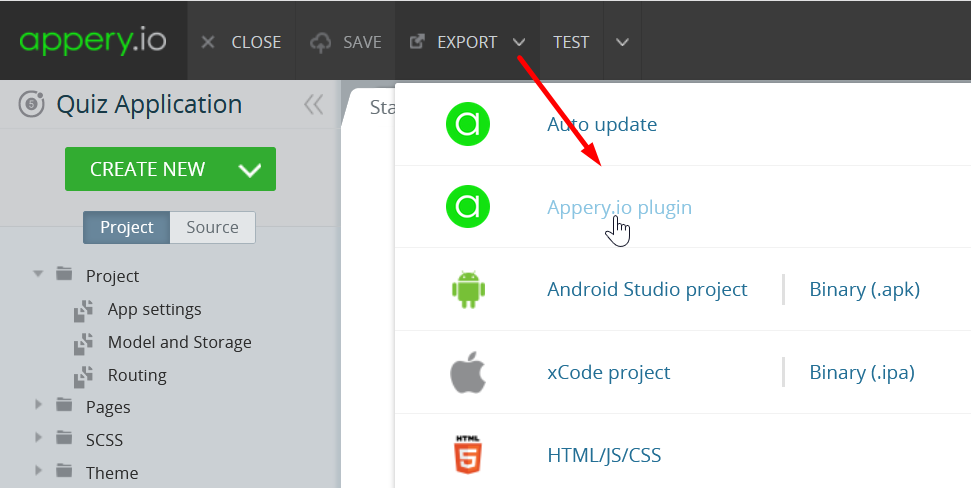The width and height of the screenshot is (971, 488).
Task: Collapse the left panel with double chevron
Action: (x=314, y=105)
